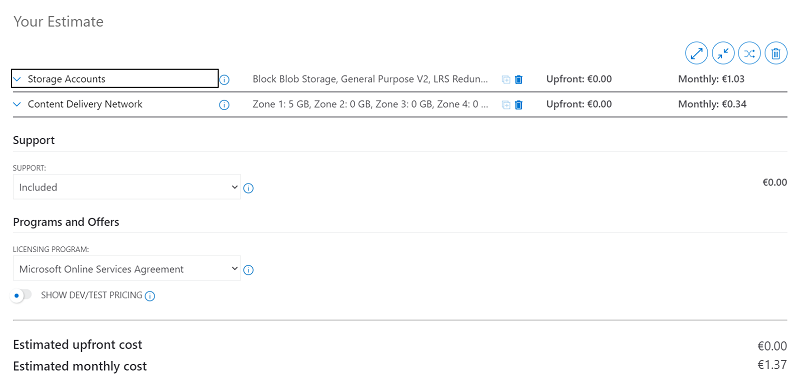This screenshot has width=800, height=374.
Task: Click the expand all services icon
Action: click(x=696, y=53)
